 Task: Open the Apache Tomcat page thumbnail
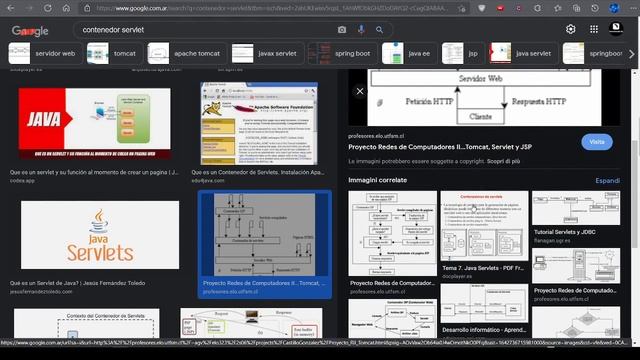259,124
